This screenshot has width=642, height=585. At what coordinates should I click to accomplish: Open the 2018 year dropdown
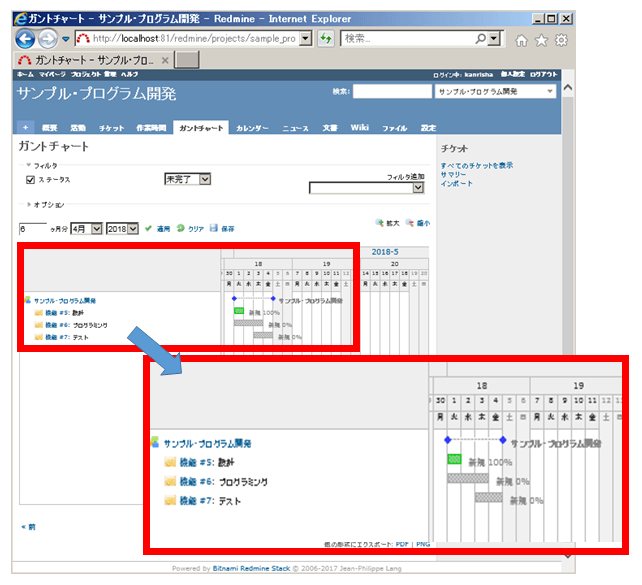(122, 228)
